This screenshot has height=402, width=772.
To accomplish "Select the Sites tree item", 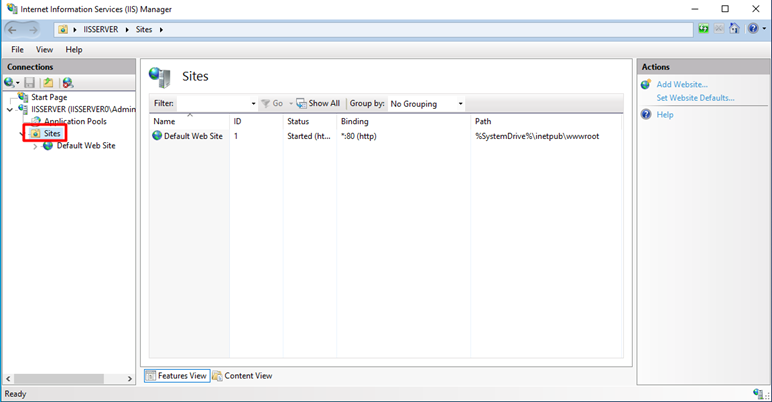I will coord(52,134).
